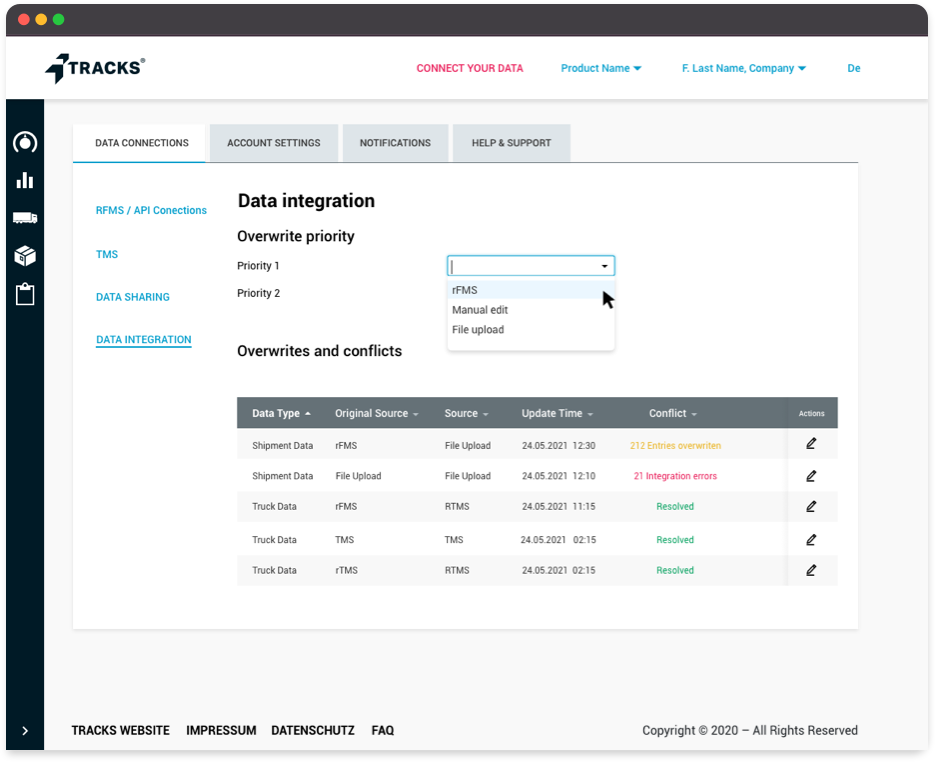The image size is (936, 762).
Task: Click the 21 Integration errors text
Action: pyautogui.click(x=675, y=476)
